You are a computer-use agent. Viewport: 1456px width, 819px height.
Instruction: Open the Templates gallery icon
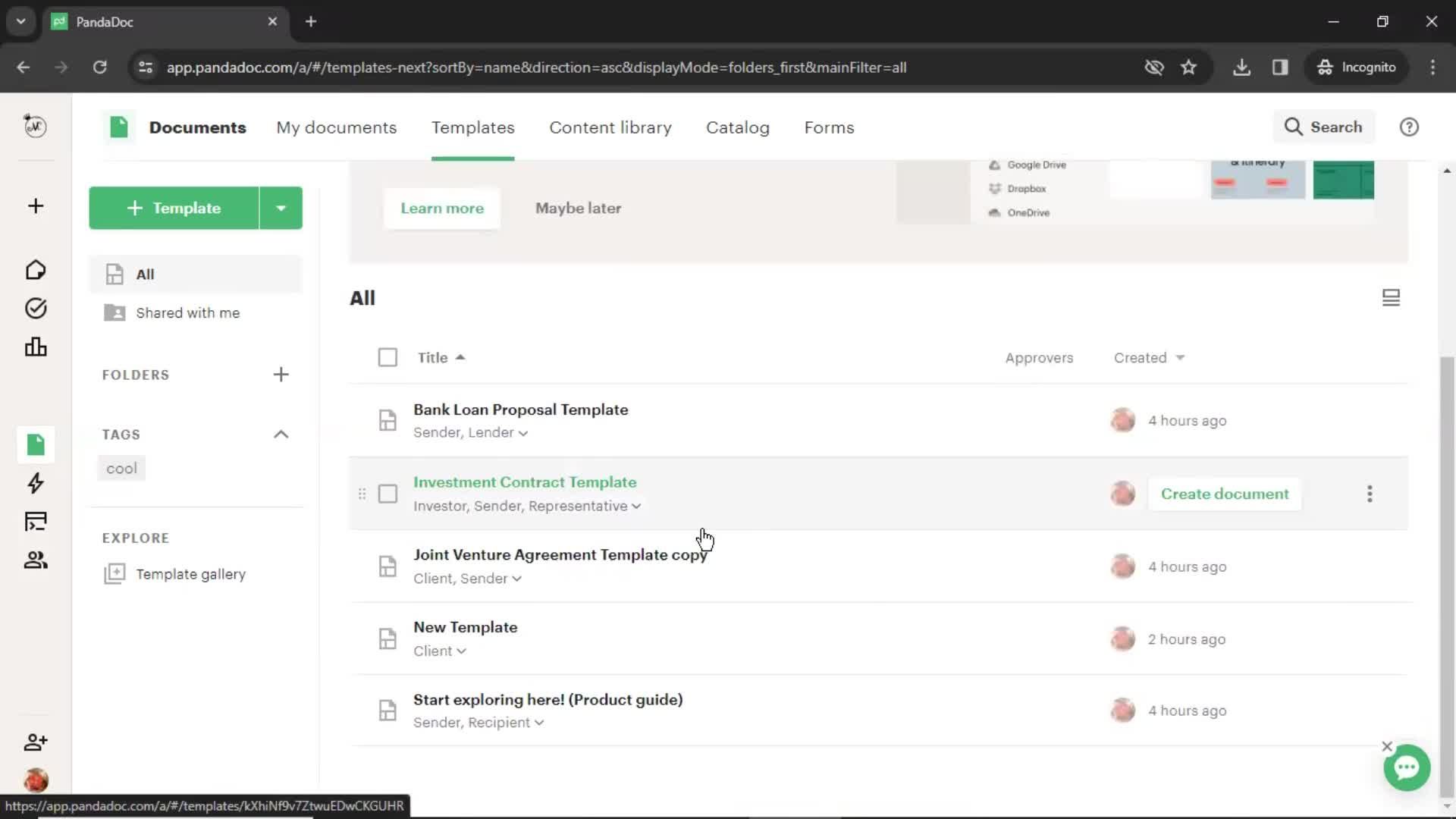click(x=114, y=574)
